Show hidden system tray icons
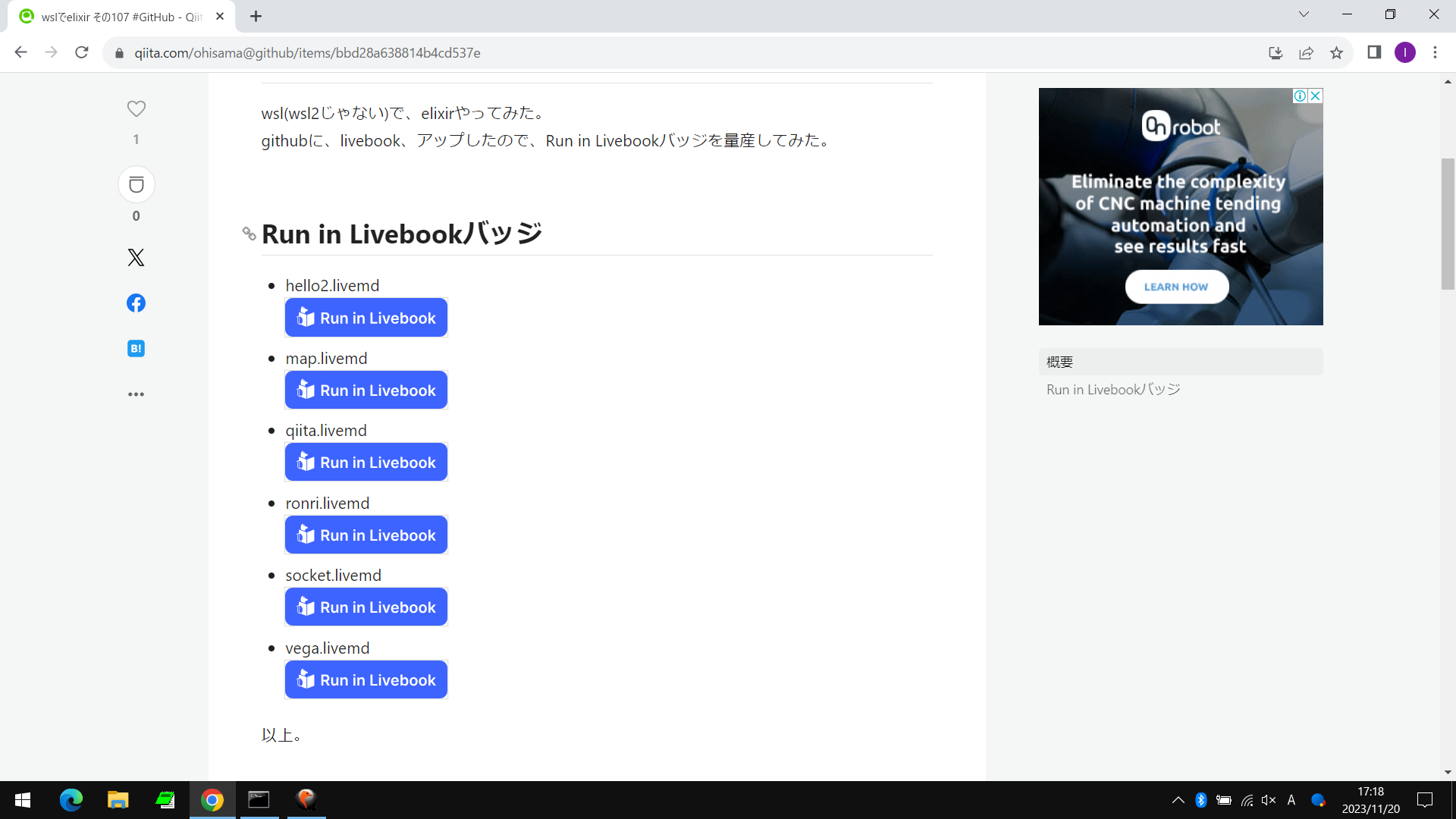The image size is (1456, 819). tap(1178, 800)
